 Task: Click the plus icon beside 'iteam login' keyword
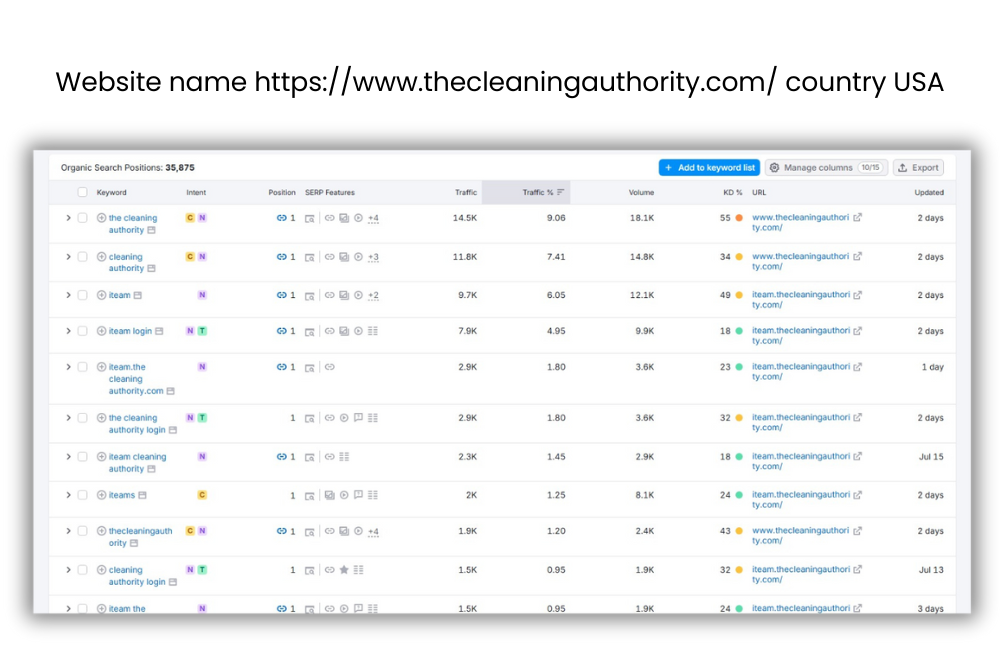click(x=101, y=331)
